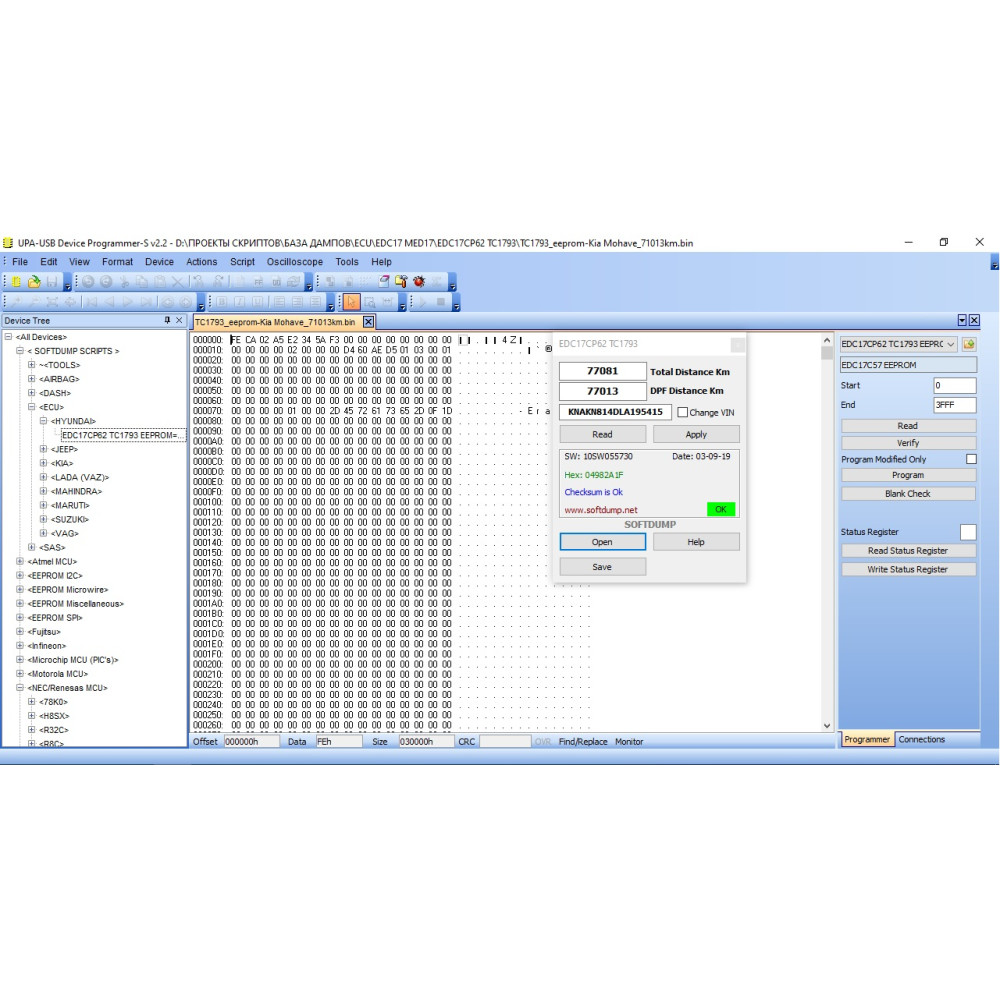The width and height of the screenshot is (1000, 1000).
Task: Collapse the <ECU> tree node
Action: pos(31,407)
